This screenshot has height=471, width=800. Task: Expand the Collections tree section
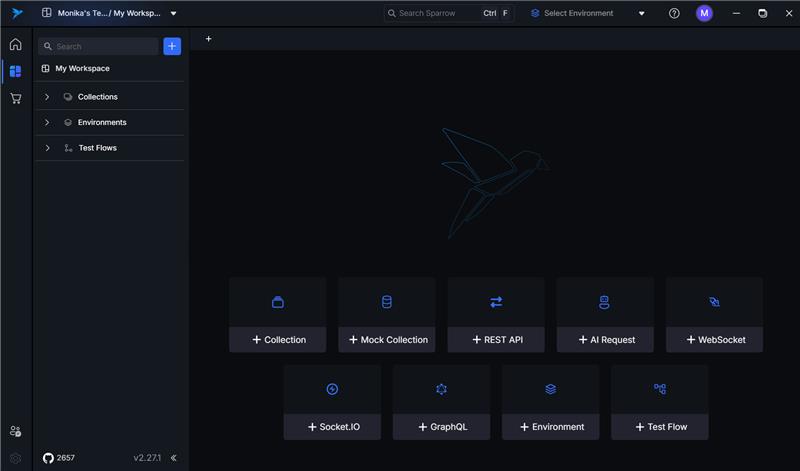click(x=47, y=96)
